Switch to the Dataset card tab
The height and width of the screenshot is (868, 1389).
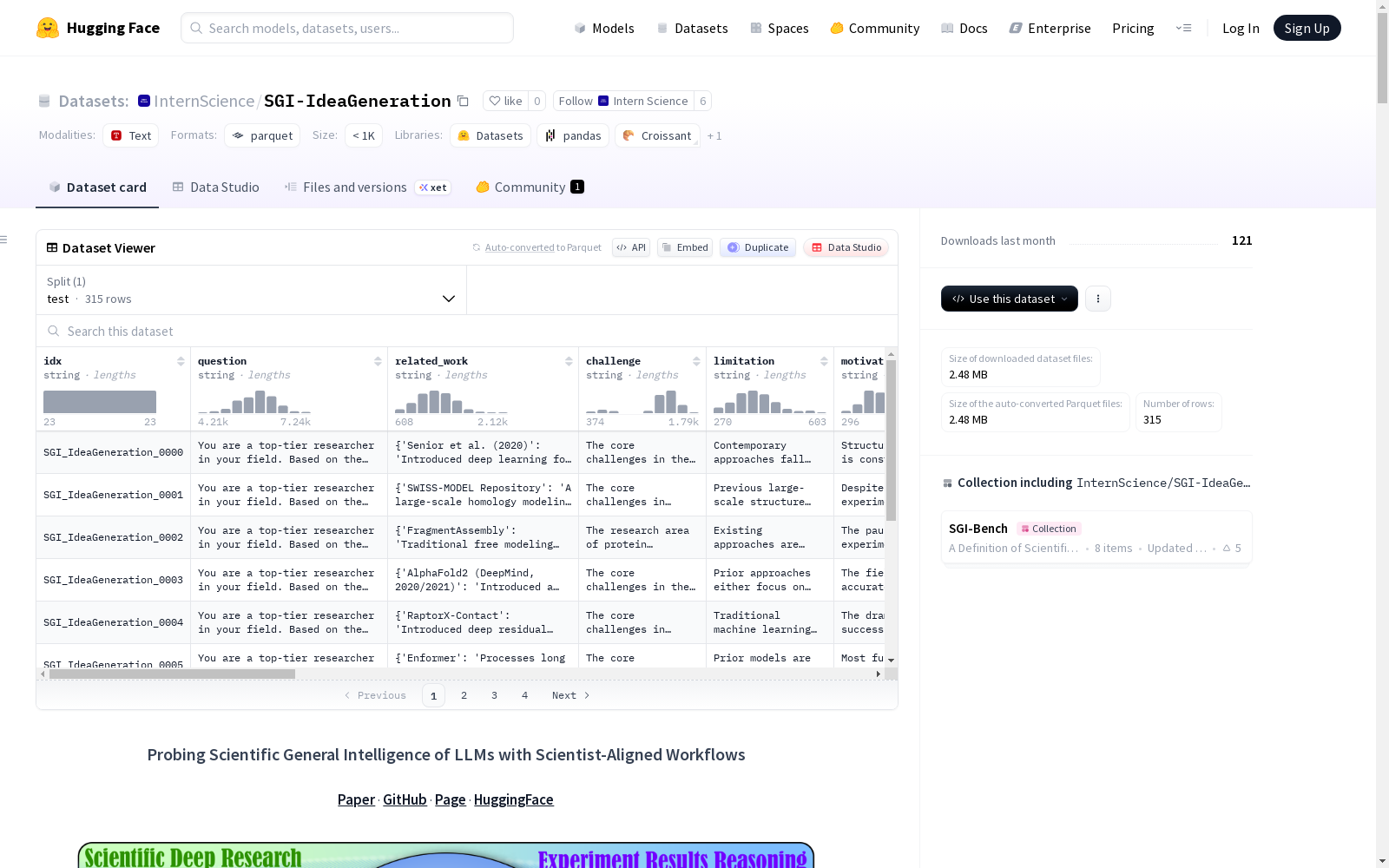pyautogui.click(x=97, y=187)
